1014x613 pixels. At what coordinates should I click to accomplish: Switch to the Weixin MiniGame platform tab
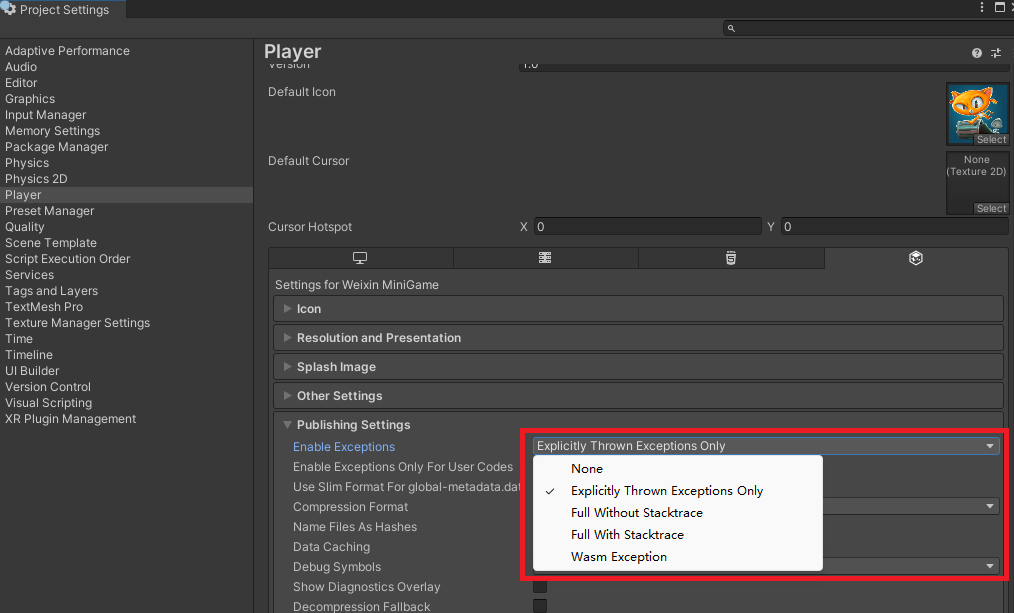click(915, 258)
